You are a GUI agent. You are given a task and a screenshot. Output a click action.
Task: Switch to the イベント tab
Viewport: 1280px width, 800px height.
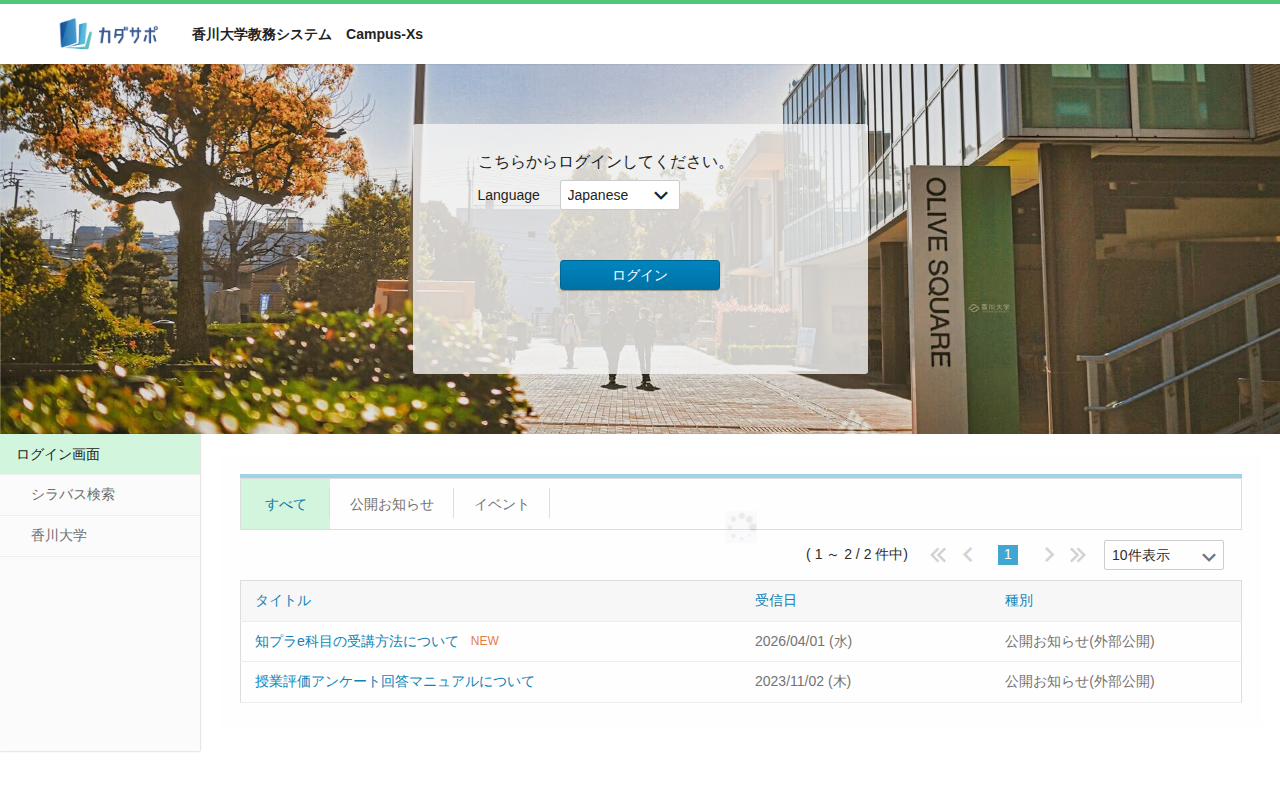click(x=501, y=504)
